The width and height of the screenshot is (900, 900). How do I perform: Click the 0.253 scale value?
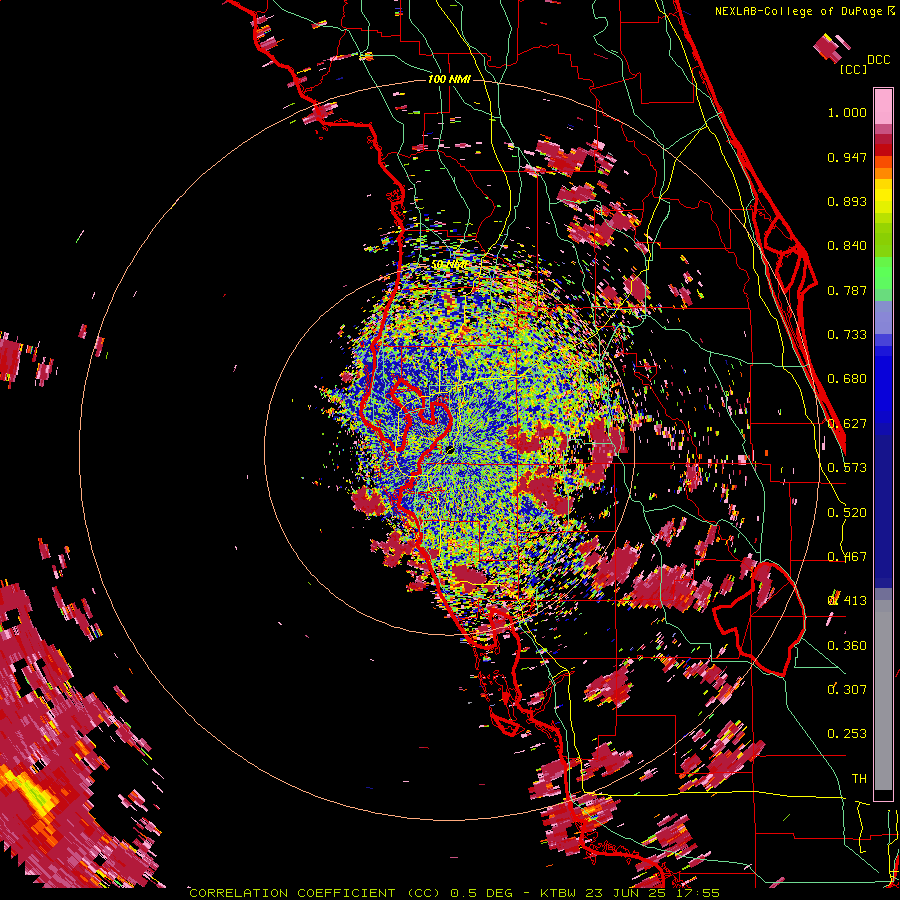(x=847, y=734)
